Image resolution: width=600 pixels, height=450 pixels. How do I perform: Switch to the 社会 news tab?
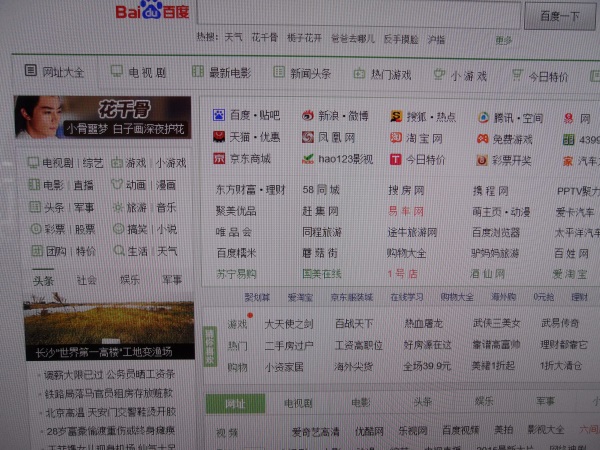86,280
